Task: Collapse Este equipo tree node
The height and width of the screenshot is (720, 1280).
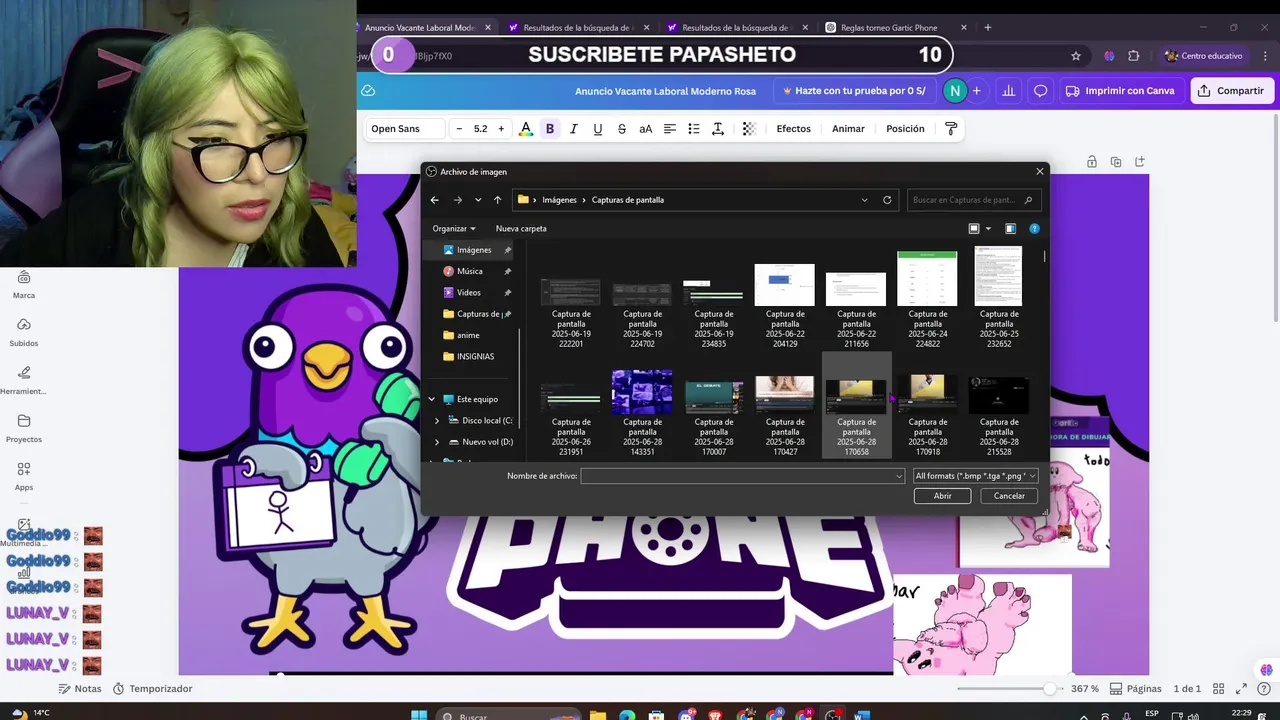Action: pos(432,399)
